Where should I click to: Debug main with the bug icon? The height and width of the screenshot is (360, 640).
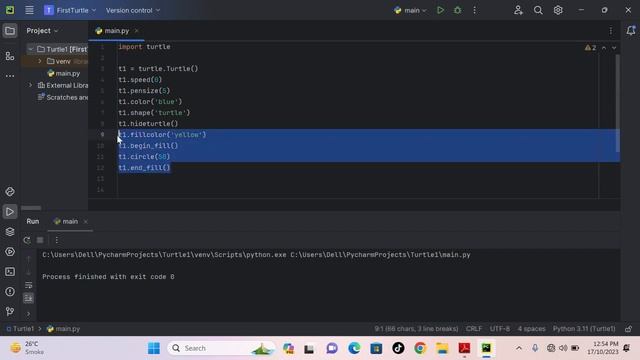click(458, 10)
